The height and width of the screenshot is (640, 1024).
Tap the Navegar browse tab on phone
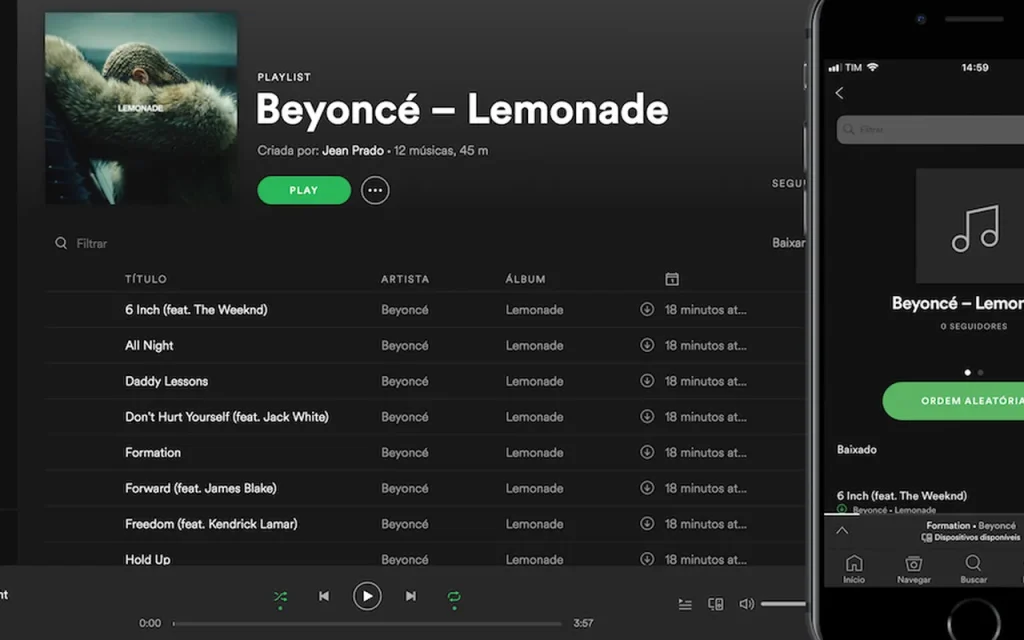coord(914,569)
